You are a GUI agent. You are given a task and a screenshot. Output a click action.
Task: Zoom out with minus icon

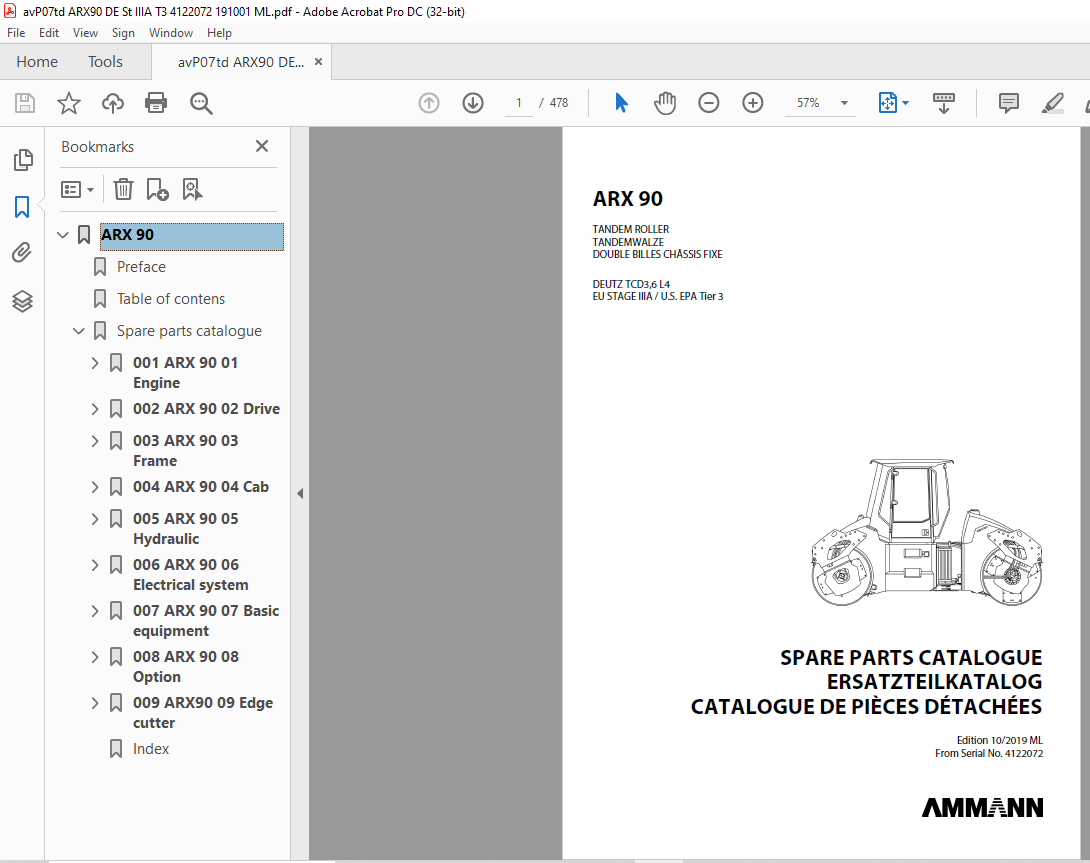[x=708, y=104]
